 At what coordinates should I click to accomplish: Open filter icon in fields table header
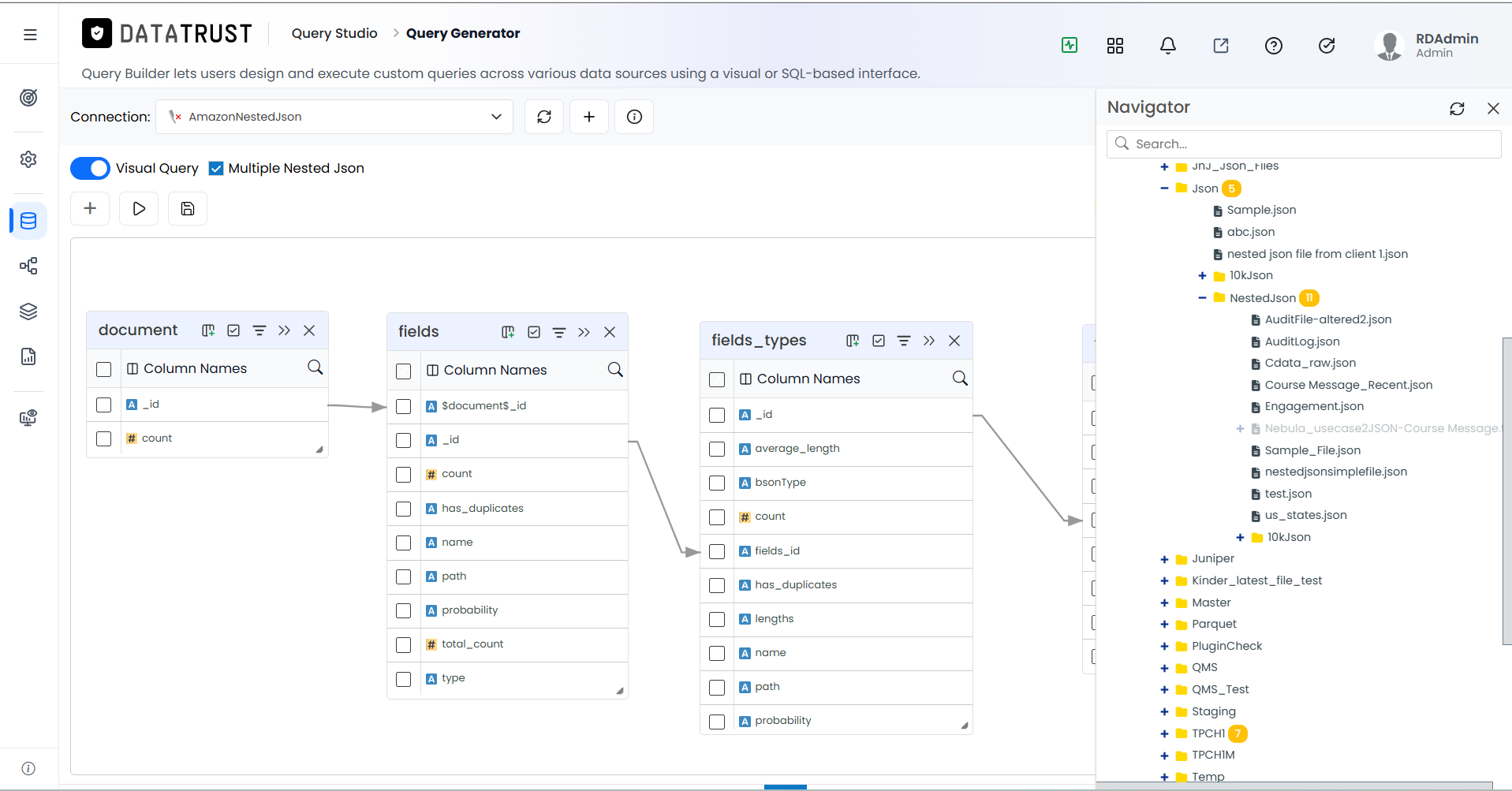coord(559,332)
